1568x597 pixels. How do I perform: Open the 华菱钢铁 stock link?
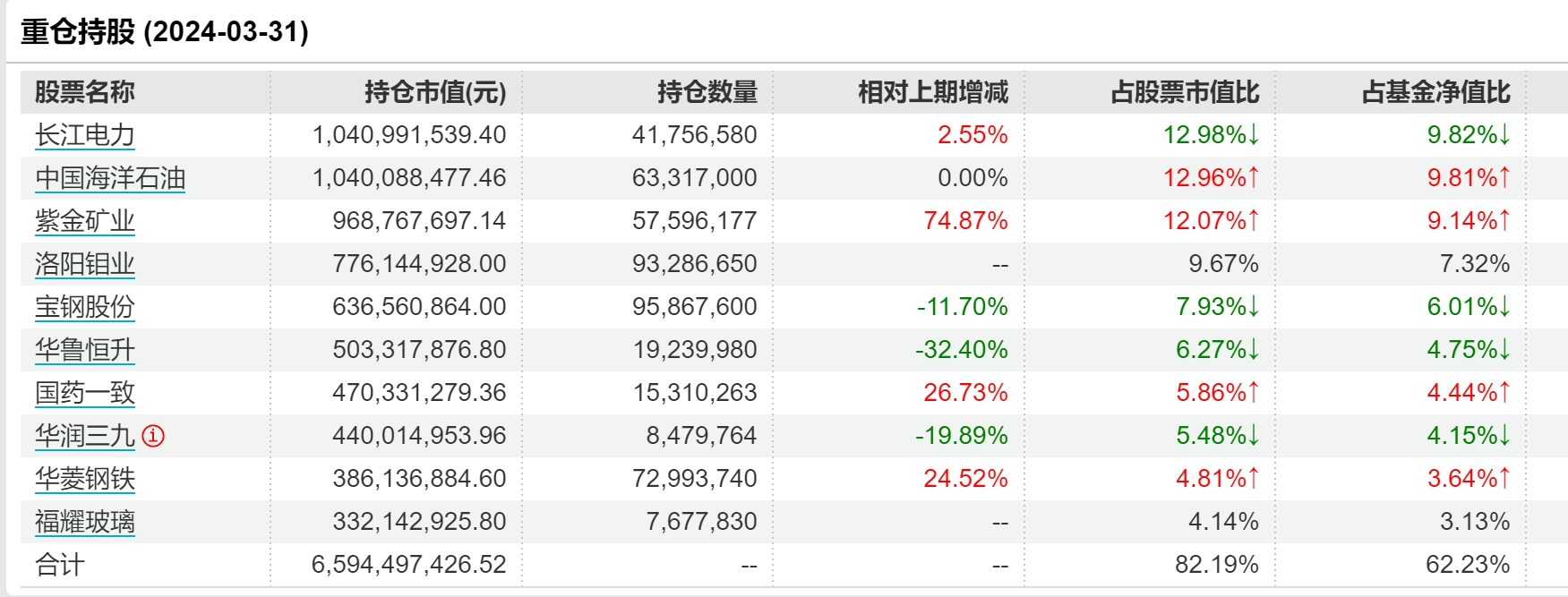coord(85,479)
